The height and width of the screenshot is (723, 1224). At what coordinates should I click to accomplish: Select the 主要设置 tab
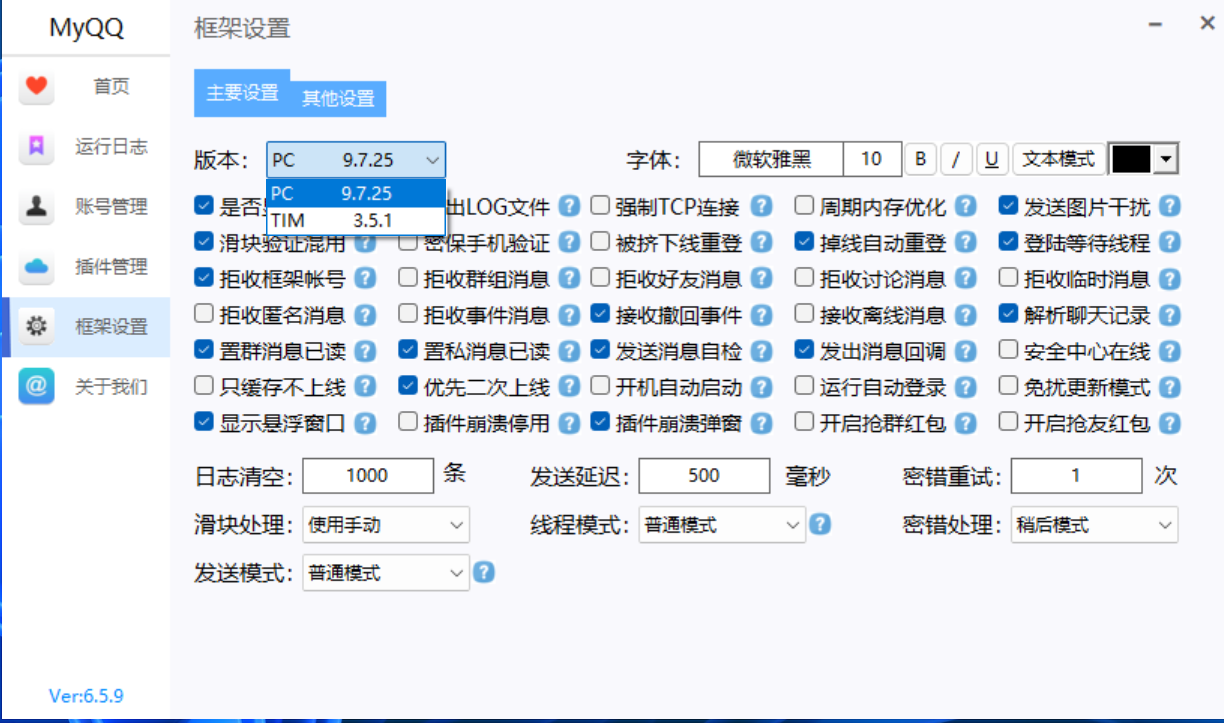coord(242,93)
